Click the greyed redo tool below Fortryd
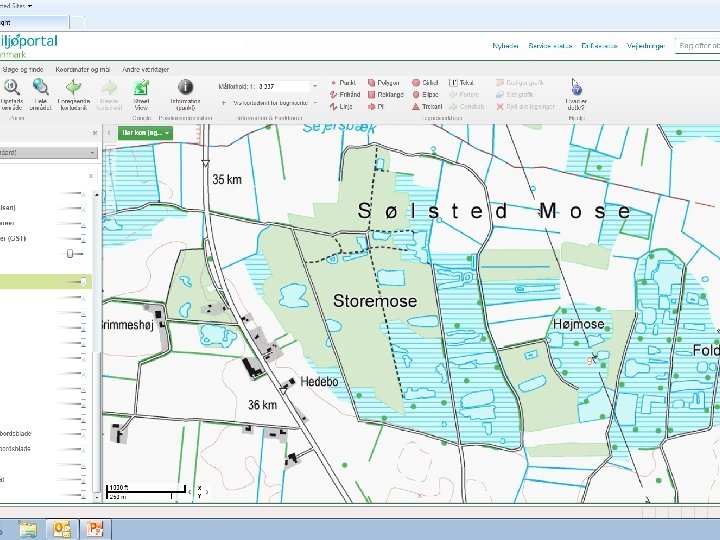 [467, 107]
